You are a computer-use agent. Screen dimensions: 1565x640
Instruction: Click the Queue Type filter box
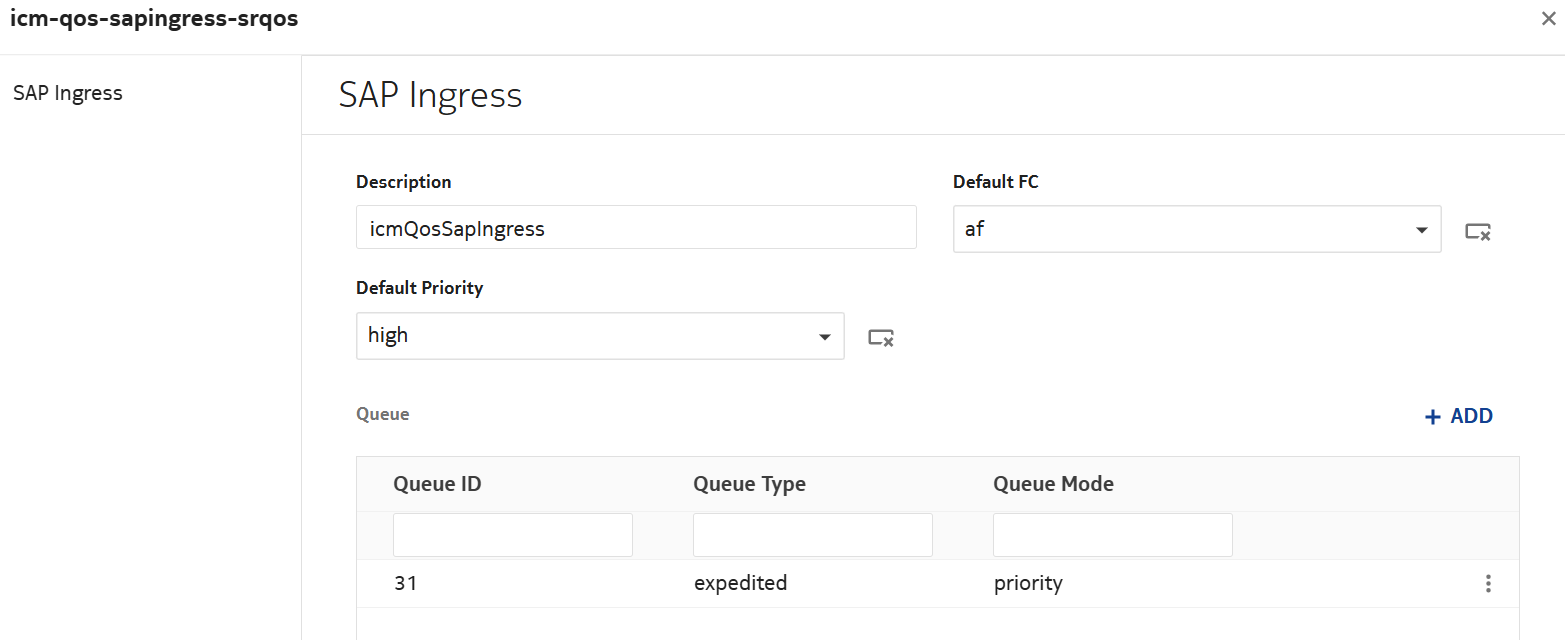812,535
